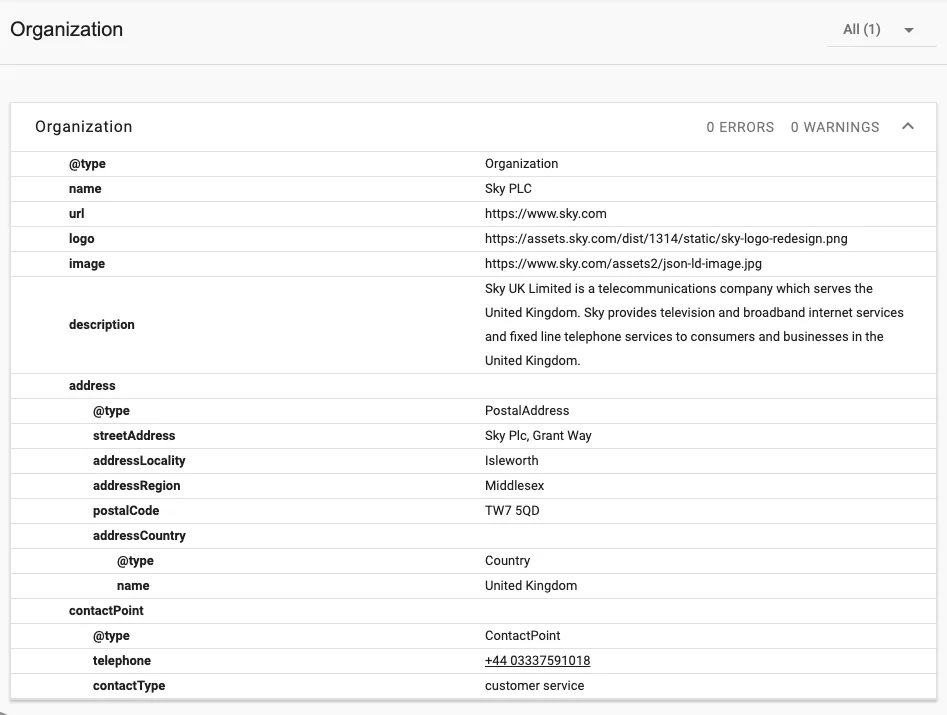Click the +44 03337591018 telephone link
Viewport: 947px width, 715px height.
pyautogui.click(x=537, y=661)
